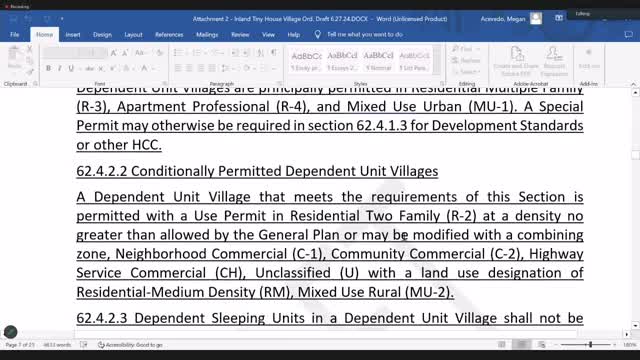Increase font size with Grow Font icon

114,53
